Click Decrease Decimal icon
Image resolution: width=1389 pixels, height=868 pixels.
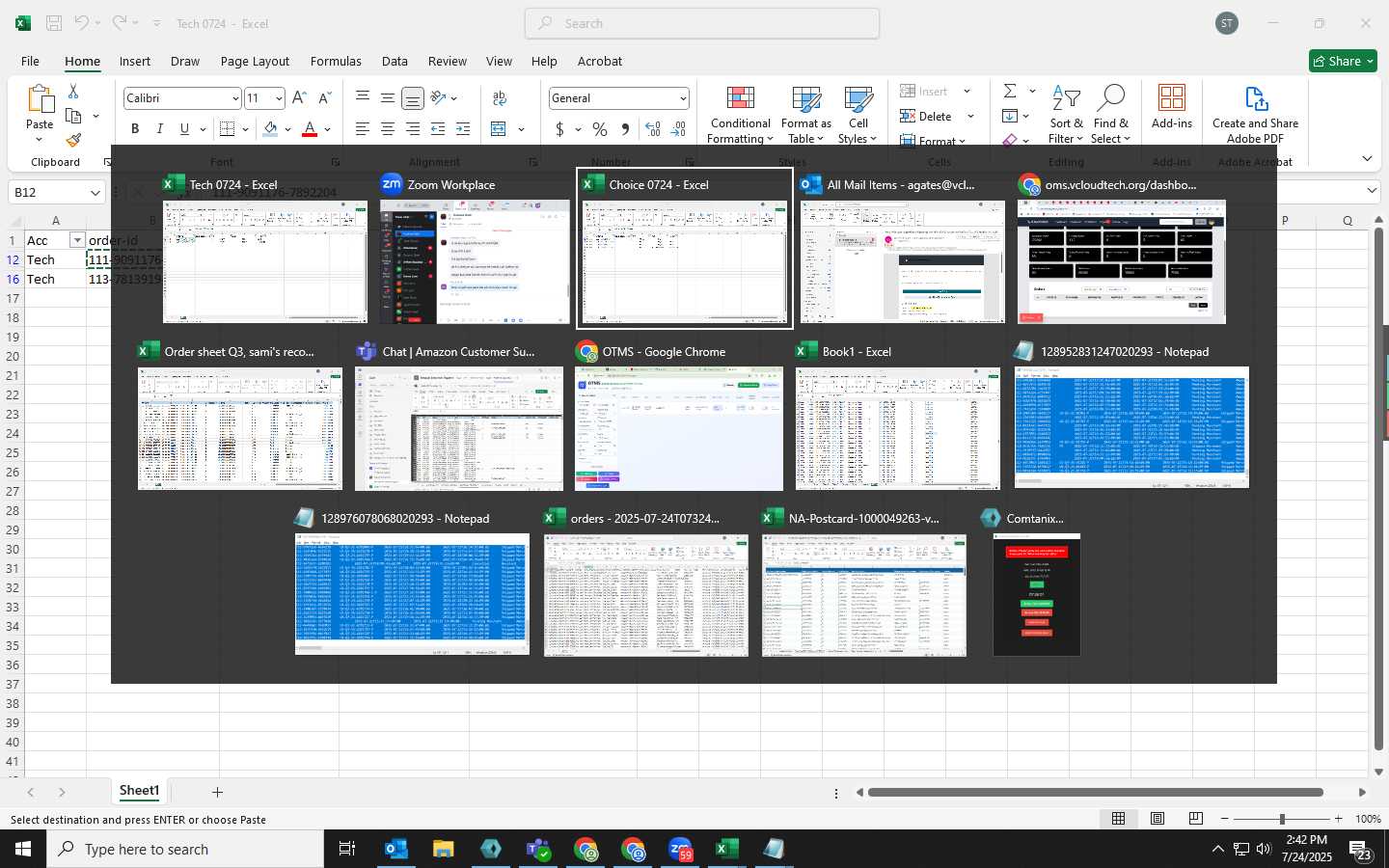(x=678, y=129)
